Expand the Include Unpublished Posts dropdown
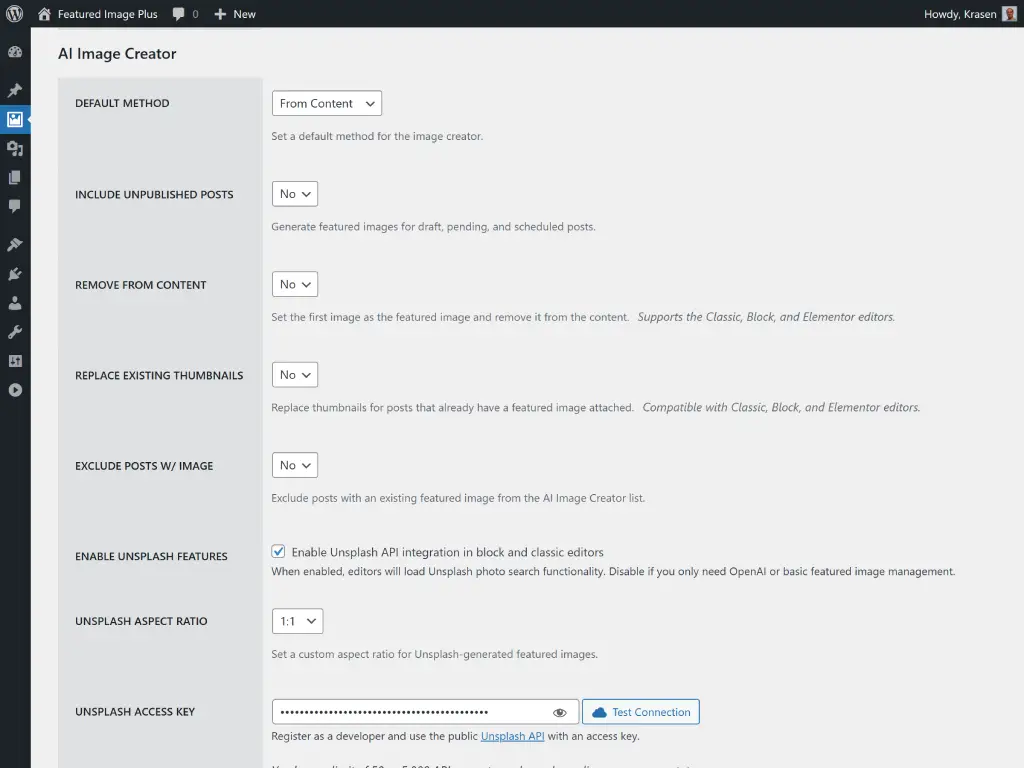This screenshot has width=1024, height=768. click(294, 194)
